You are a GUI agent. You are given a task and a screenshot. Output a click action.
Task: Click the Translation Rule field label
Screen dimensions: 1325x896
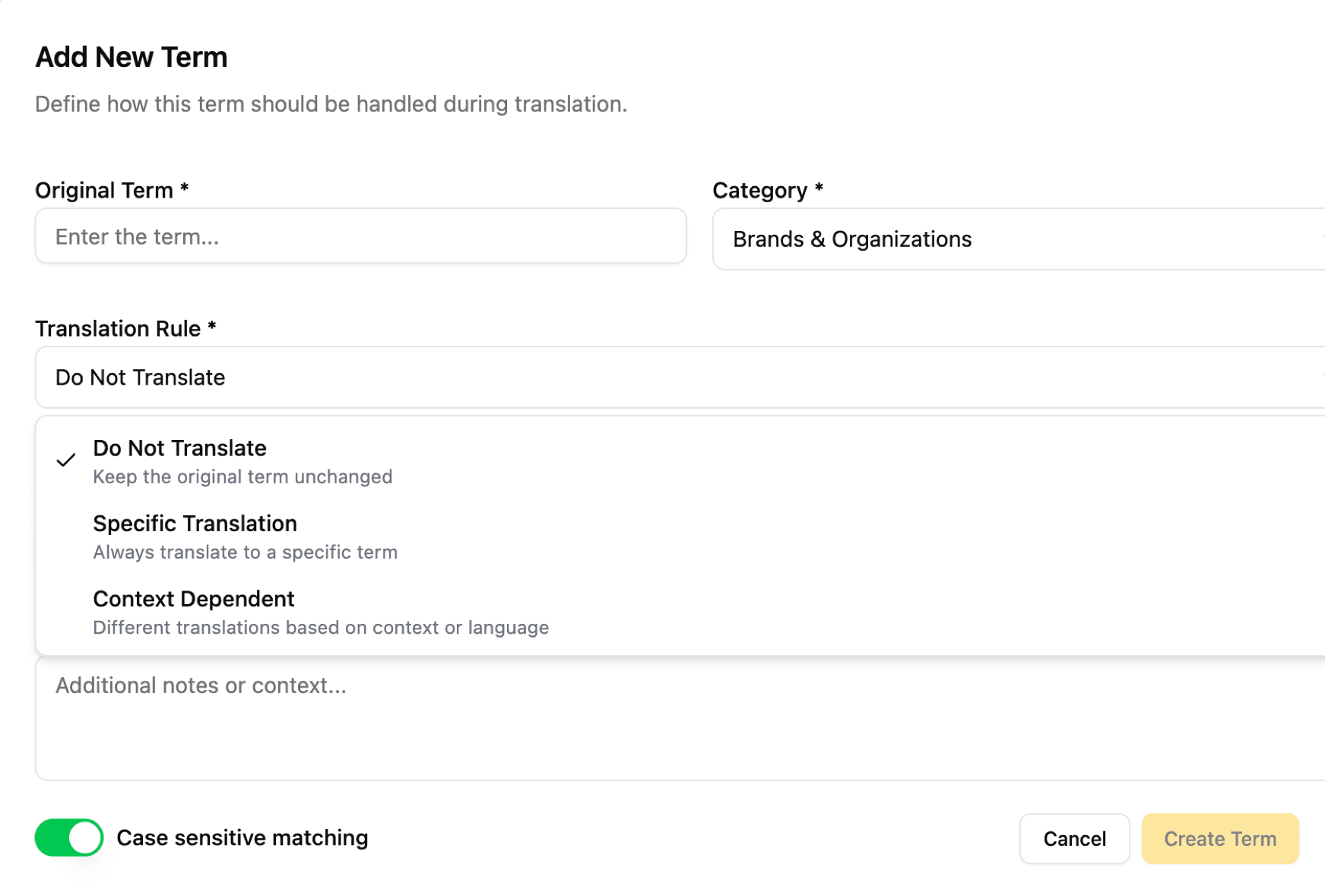click(118, 328)
